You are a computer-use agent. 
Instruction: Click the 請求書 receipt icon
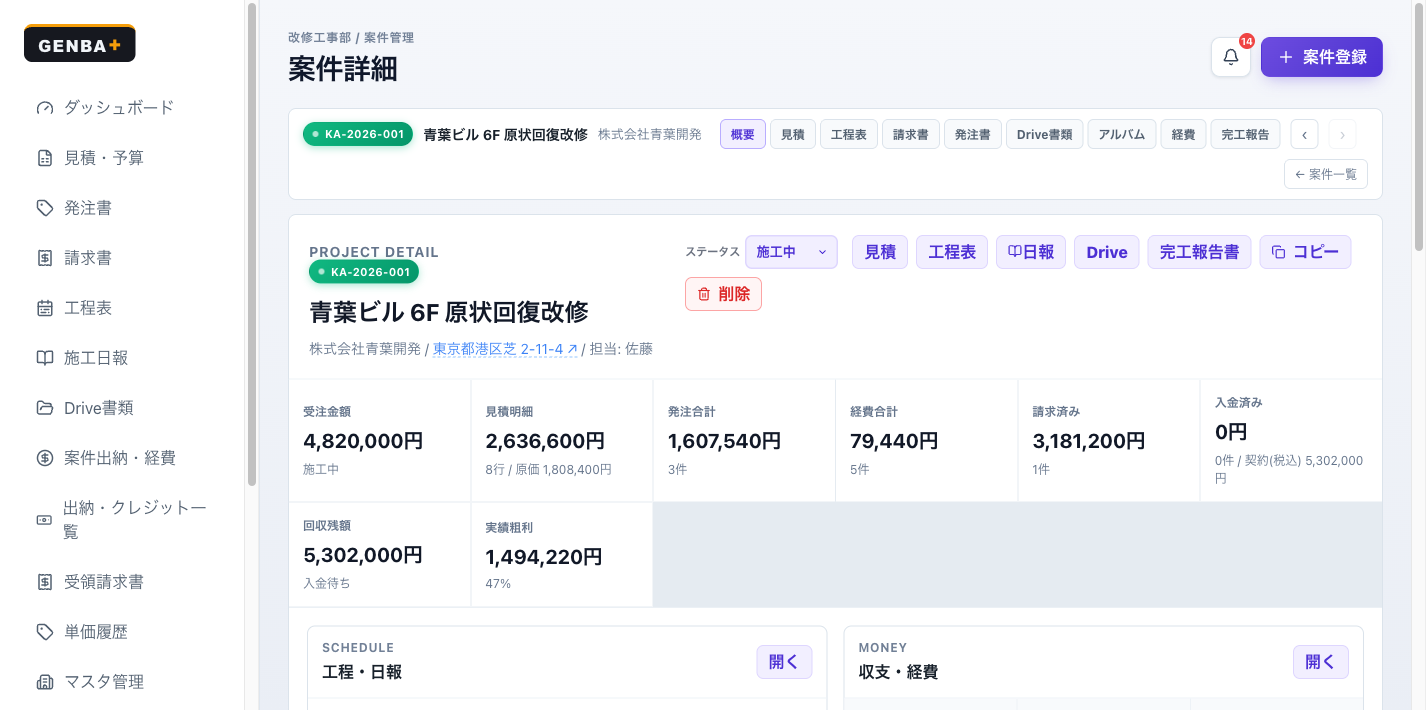point(44,258)
